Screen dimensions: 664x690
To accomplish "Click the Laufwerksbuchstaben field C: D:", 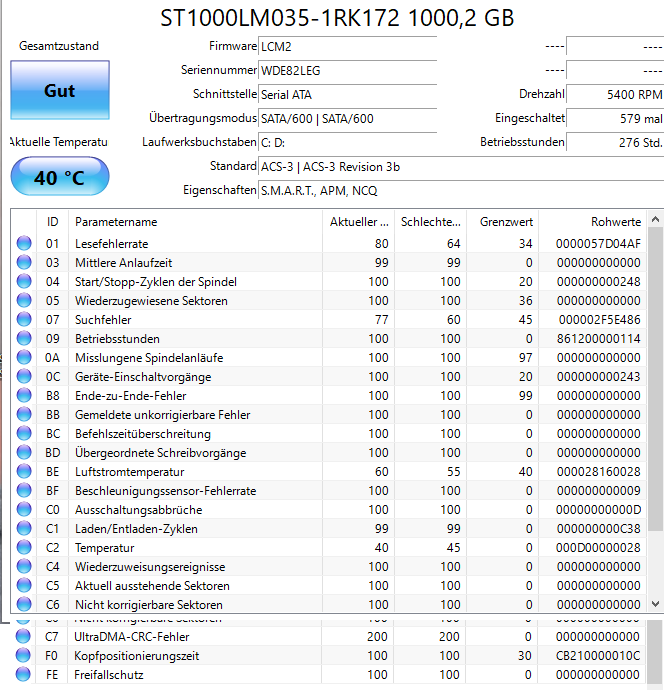I will [347, 143].
